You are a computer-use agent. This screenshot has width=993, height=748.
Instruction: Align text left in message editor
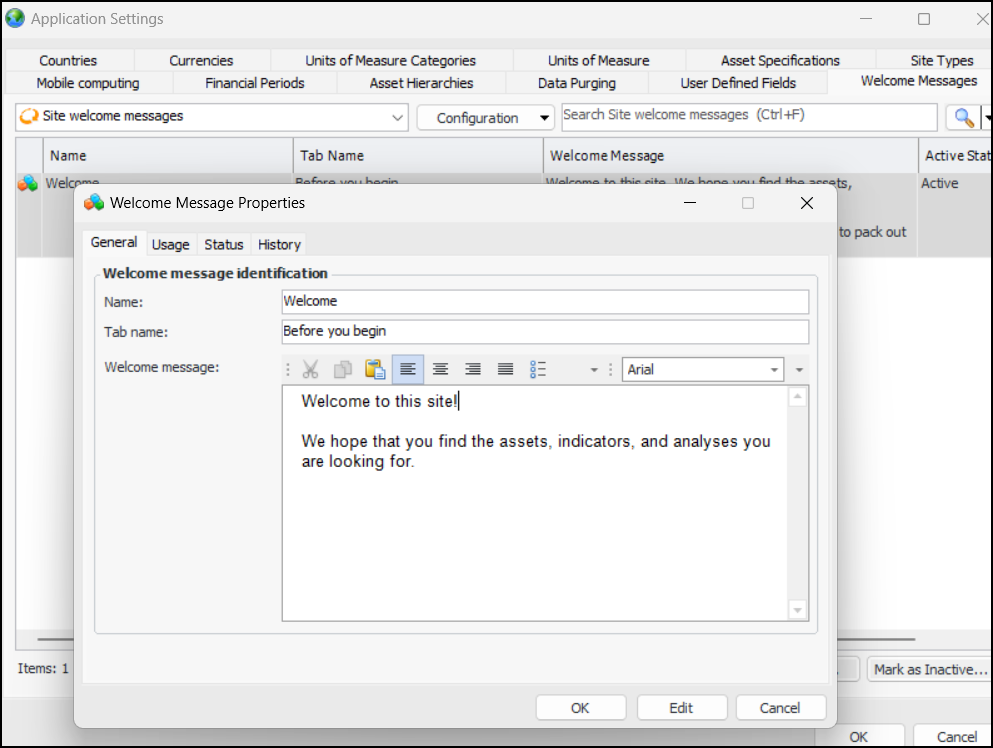(408, 370)
